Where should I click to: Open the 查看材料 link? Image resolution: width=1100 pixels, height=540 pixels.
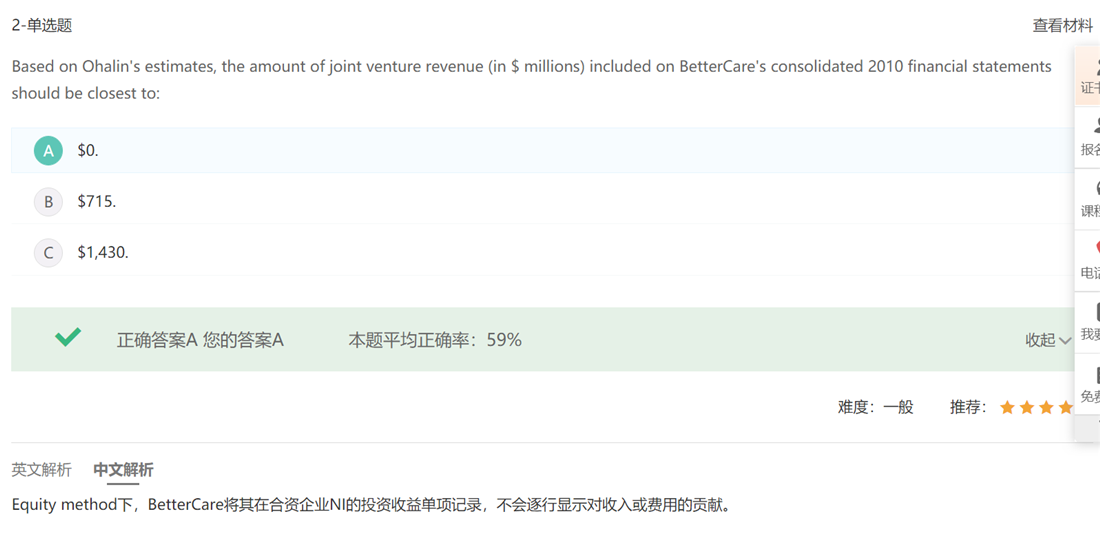[x=1062, y=26]
